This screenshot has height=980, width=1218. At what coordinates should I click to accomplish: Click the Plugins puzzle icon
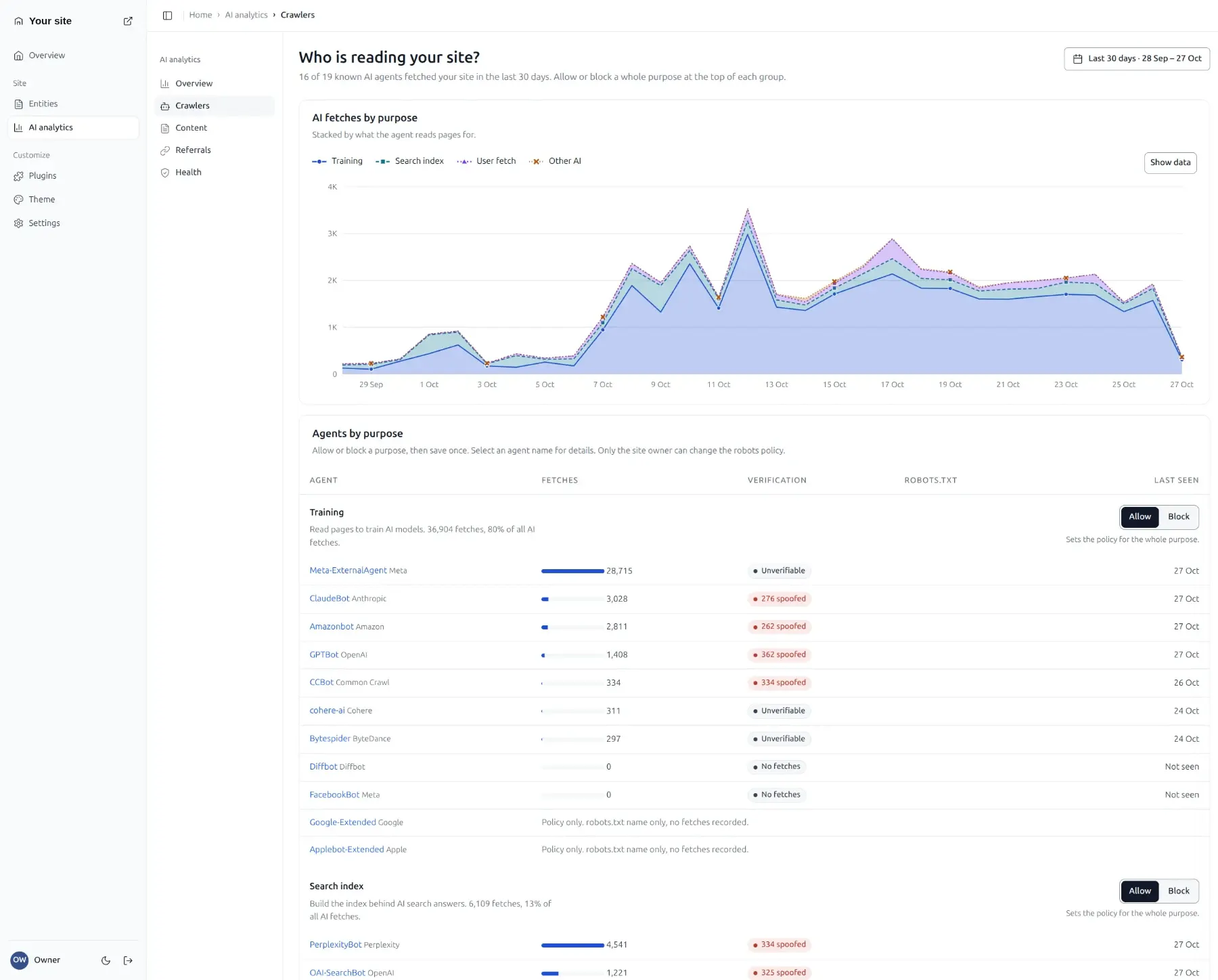(19, 176)
